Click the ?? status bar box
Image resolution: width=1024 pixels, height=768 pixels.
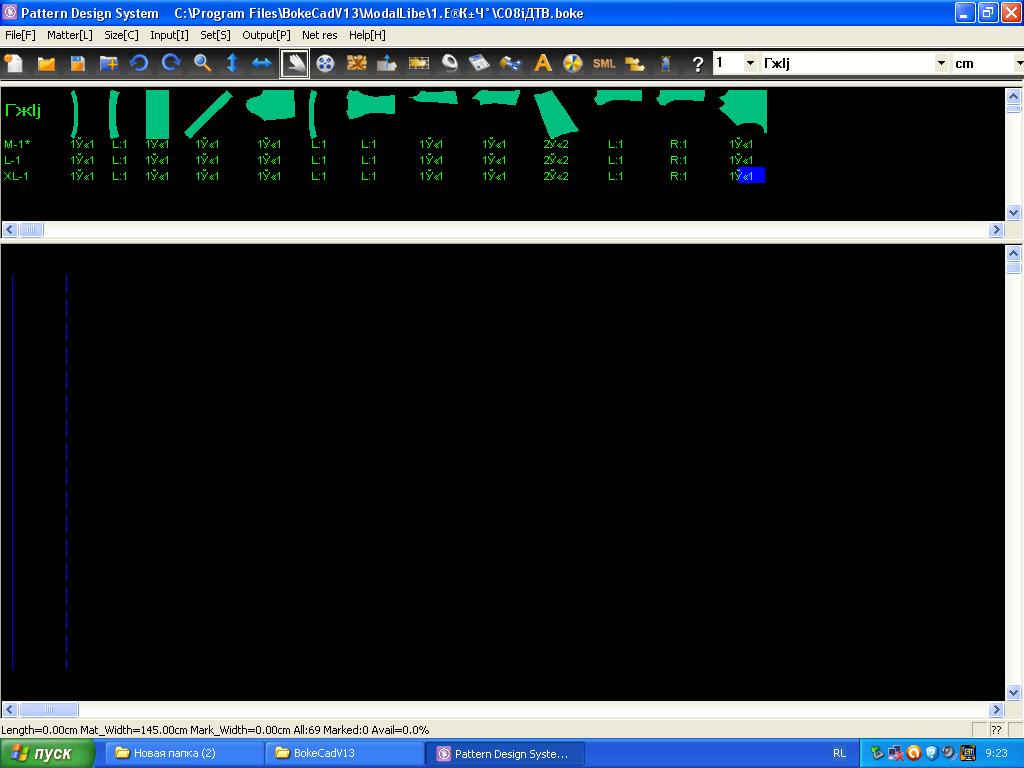click(x=996, y=729)
